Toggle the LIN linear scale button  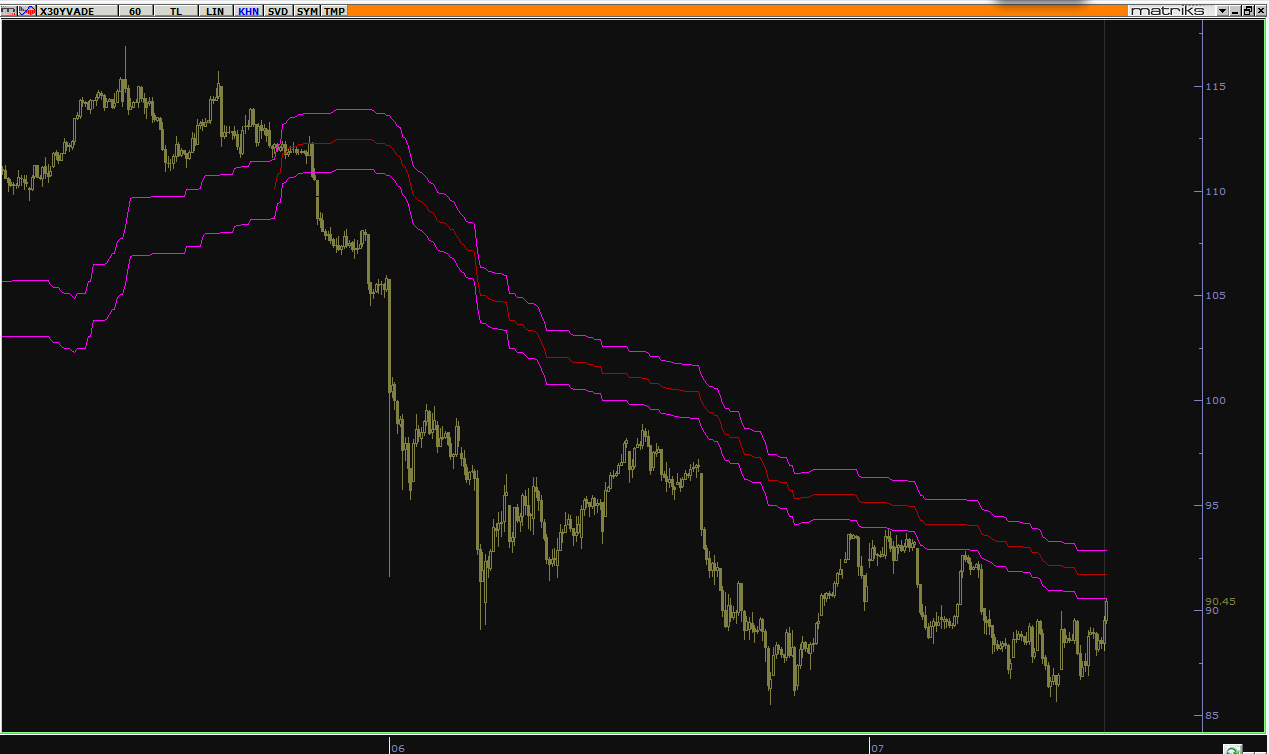click(215, 11)
